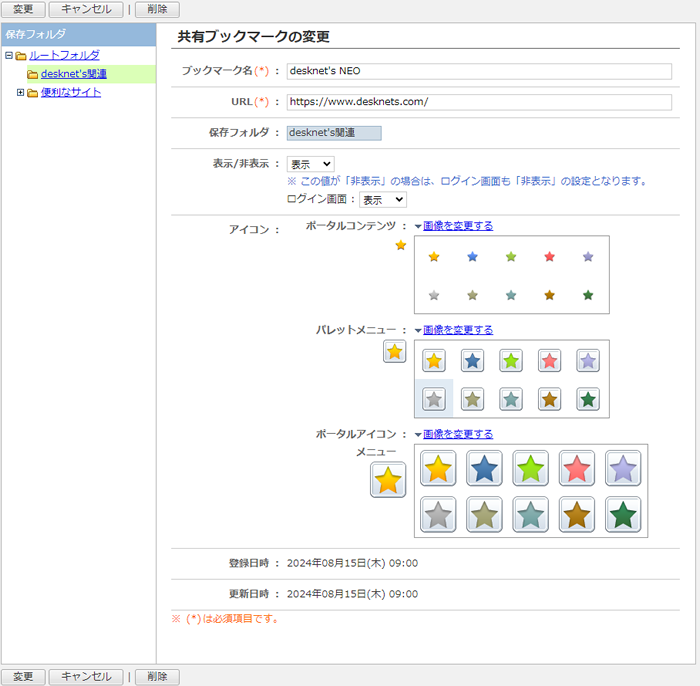Click the top キャンセル button

(x=86, y=9)
